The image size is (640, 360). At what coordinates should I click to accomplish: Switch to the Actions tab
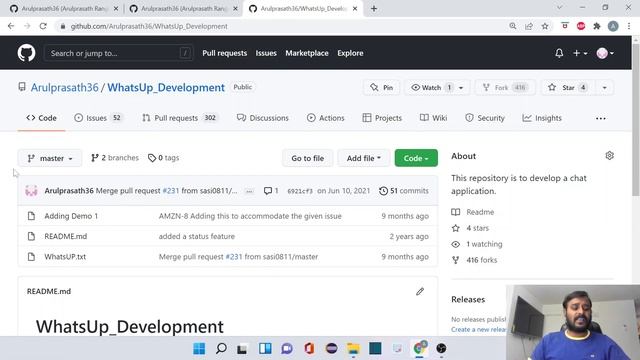click(326, 118)
